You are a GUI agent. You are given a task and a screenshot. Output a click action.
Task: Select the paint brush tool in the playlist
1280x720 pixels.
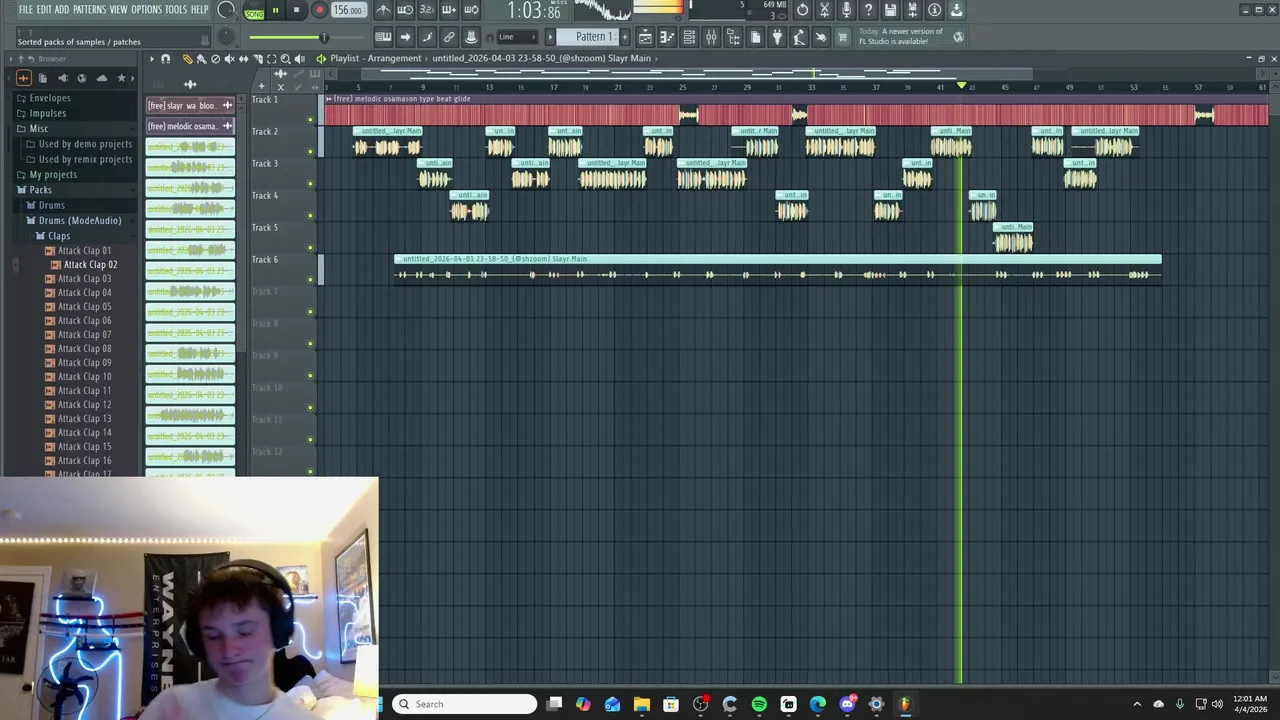(201, 59)
